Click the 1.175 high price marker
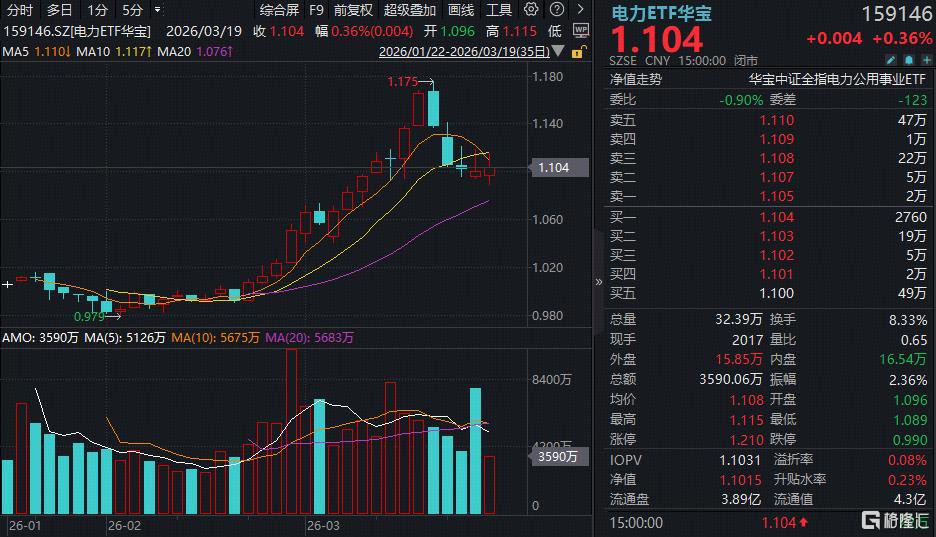The height and width of the screenshot is (537, 936). click(x=403, y=82)
